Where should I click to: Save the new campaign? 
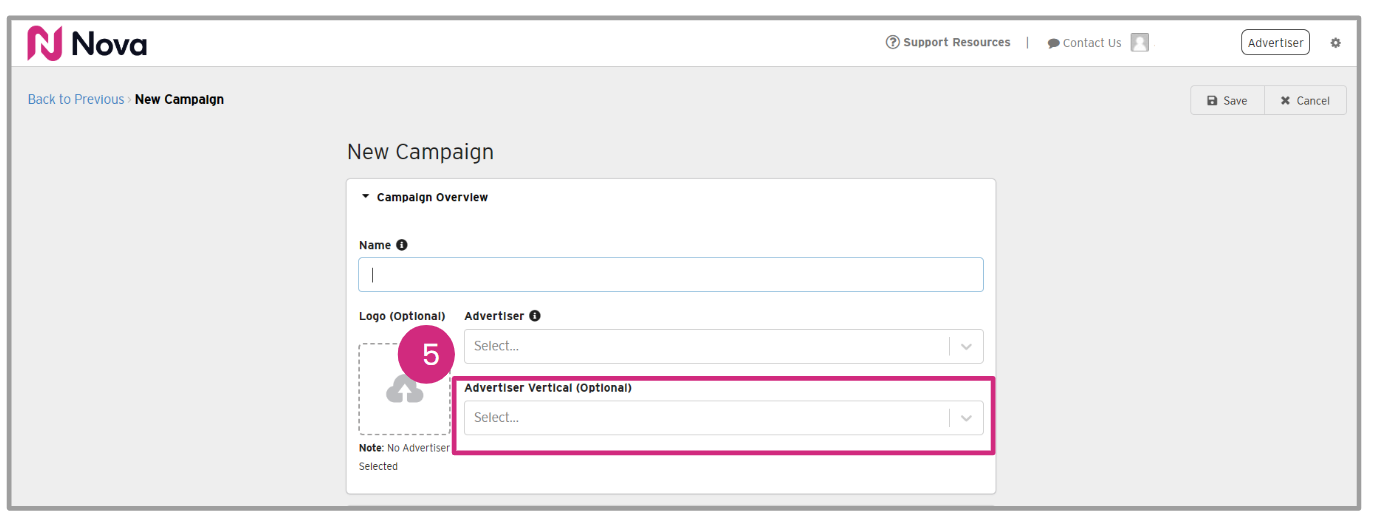[x=1227, y=101]
